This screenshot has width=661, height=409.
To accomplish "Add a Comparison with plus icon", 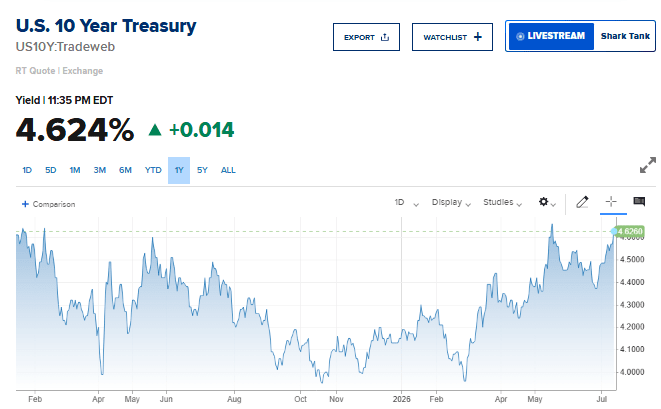I will (x=48, y=204).
